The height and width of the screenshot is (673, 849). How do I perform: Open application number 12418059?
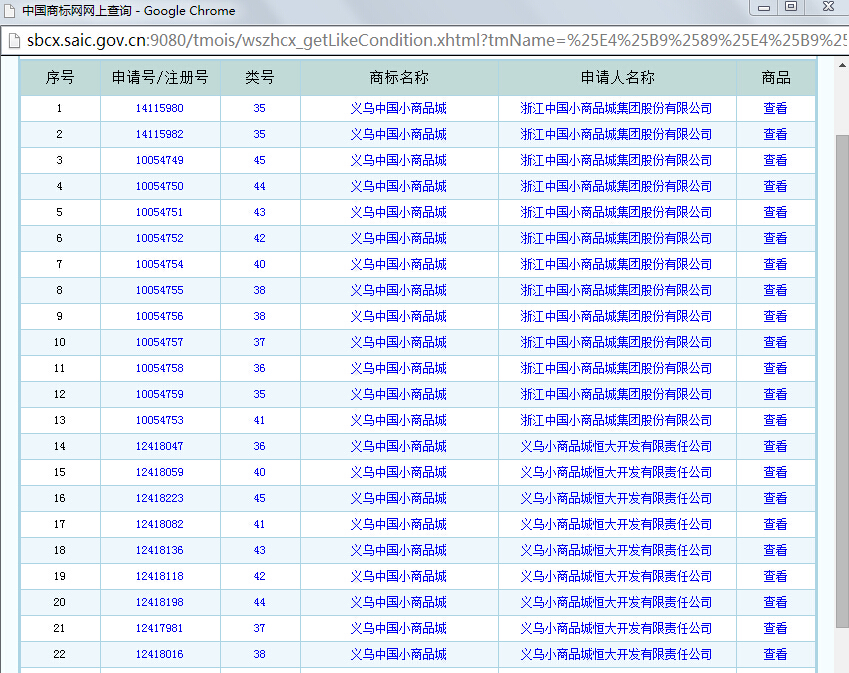click(160, 472)
